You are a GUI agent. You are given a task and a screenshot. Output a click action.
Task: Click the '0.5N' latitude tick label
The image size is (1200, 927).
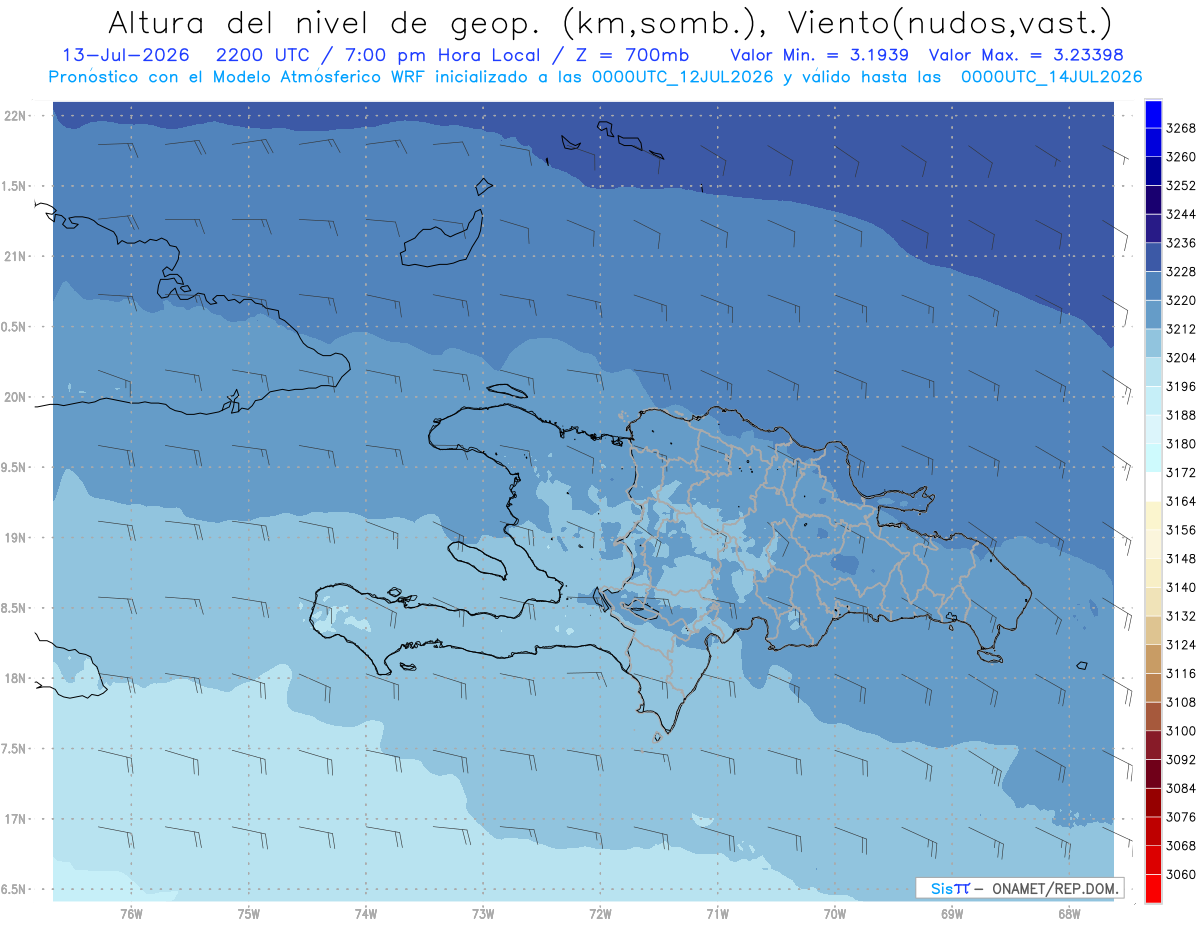pyautogui.click(x=12, y=327)
